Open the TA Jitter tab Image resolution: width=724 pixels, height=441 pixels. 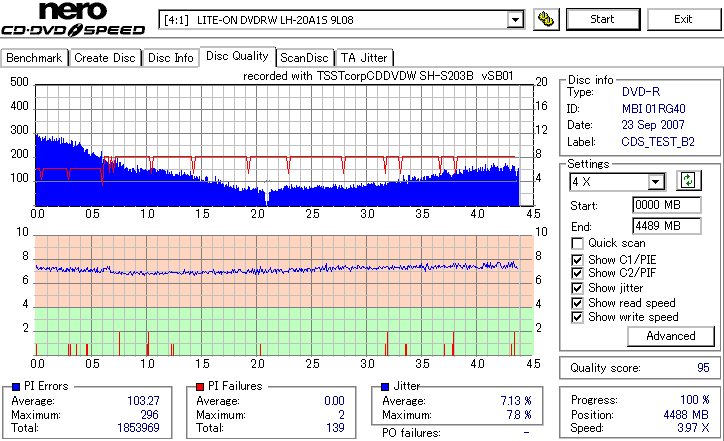click(x=364, y=58)
